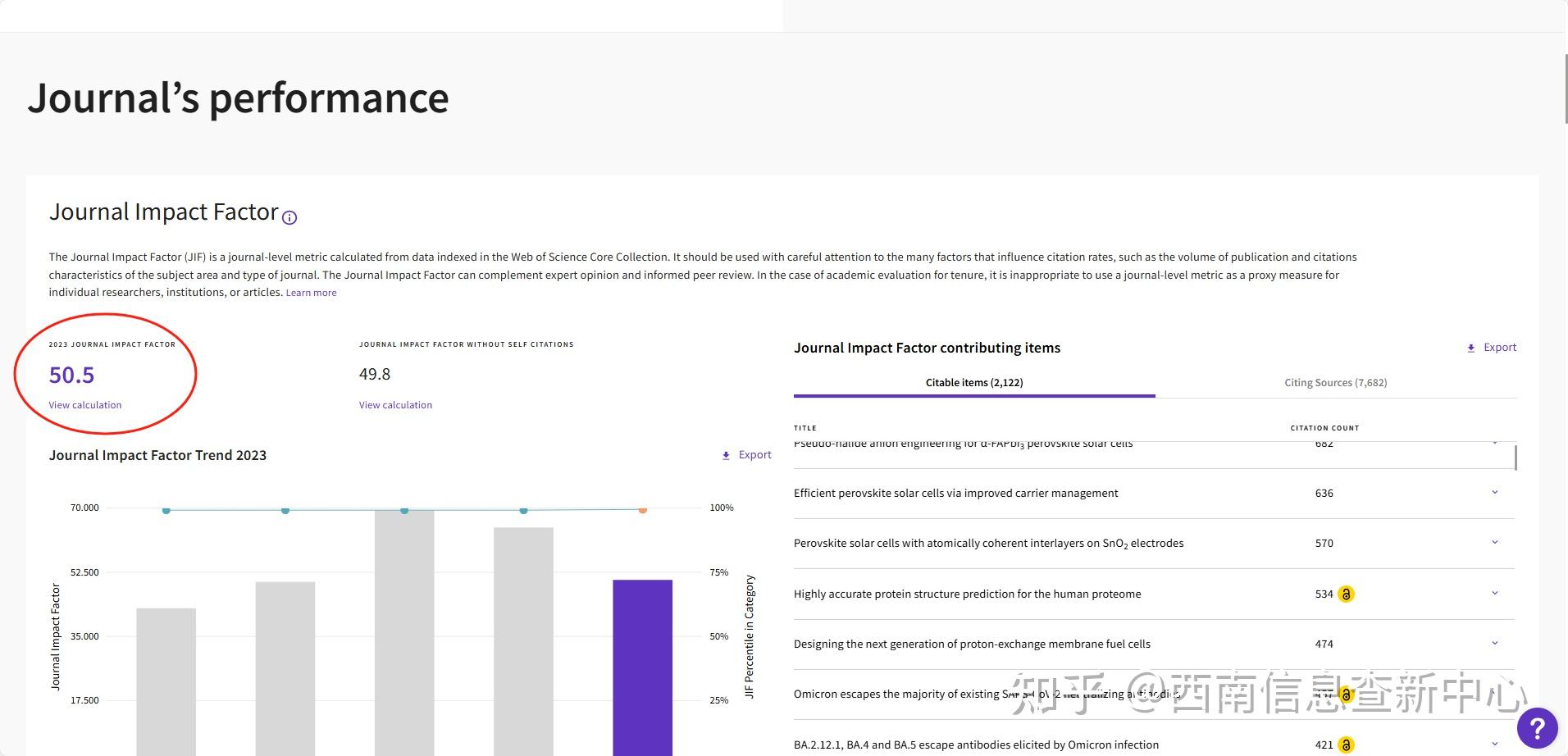Open View calculation under without self citations
Screen dimensions: 1568x756
pyautogui.click(x=395, y=405)
